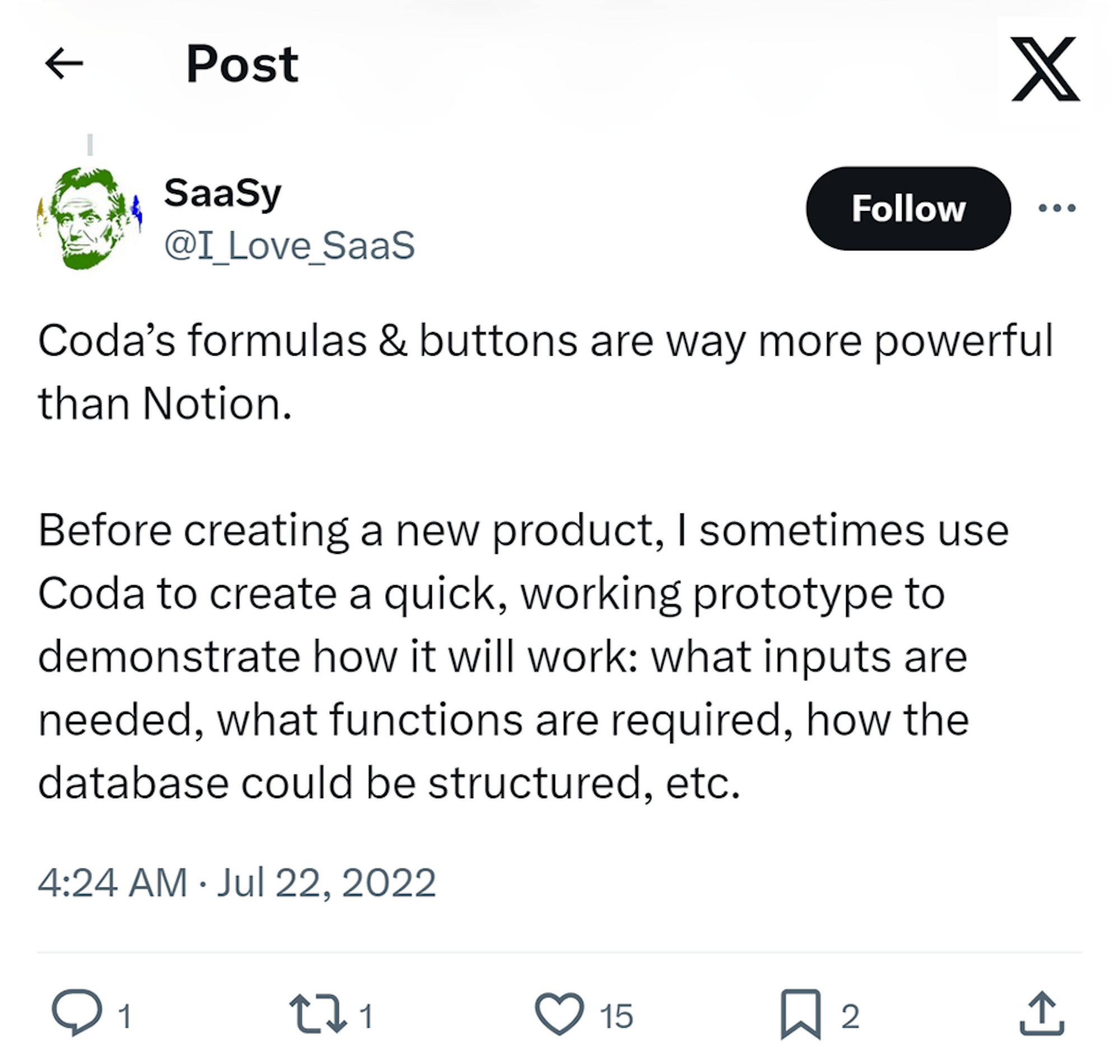Viewport: 1120px width, 1064px height.
Task: Open the Lincoln profile avatar
Action: pyautogui.click(x=89, y=218)
